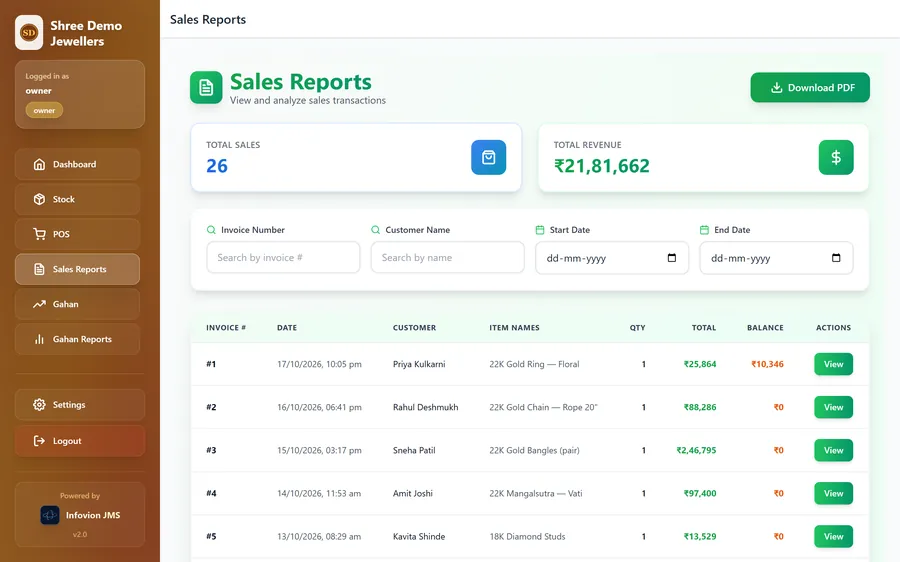The image size is (900, 562).
Task: Open the Gahan menu item
Action: 77,304
